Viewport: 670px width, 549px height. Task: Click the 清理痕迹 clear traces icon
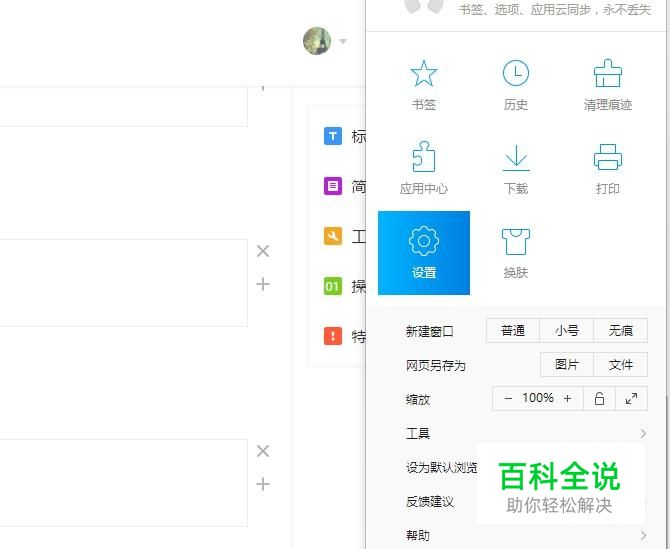click(608, 73)
